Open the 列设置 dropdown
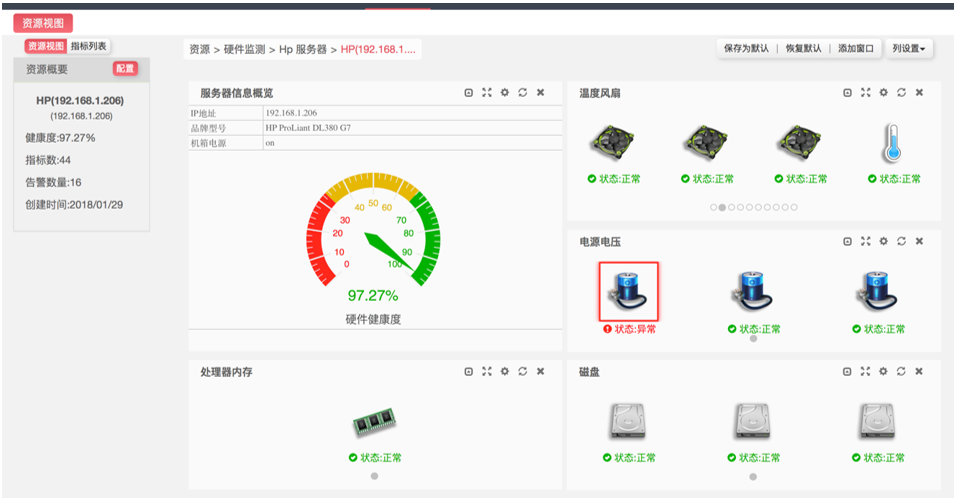The width and height of the screenshot is (954, 498). (x=908, y=48)
